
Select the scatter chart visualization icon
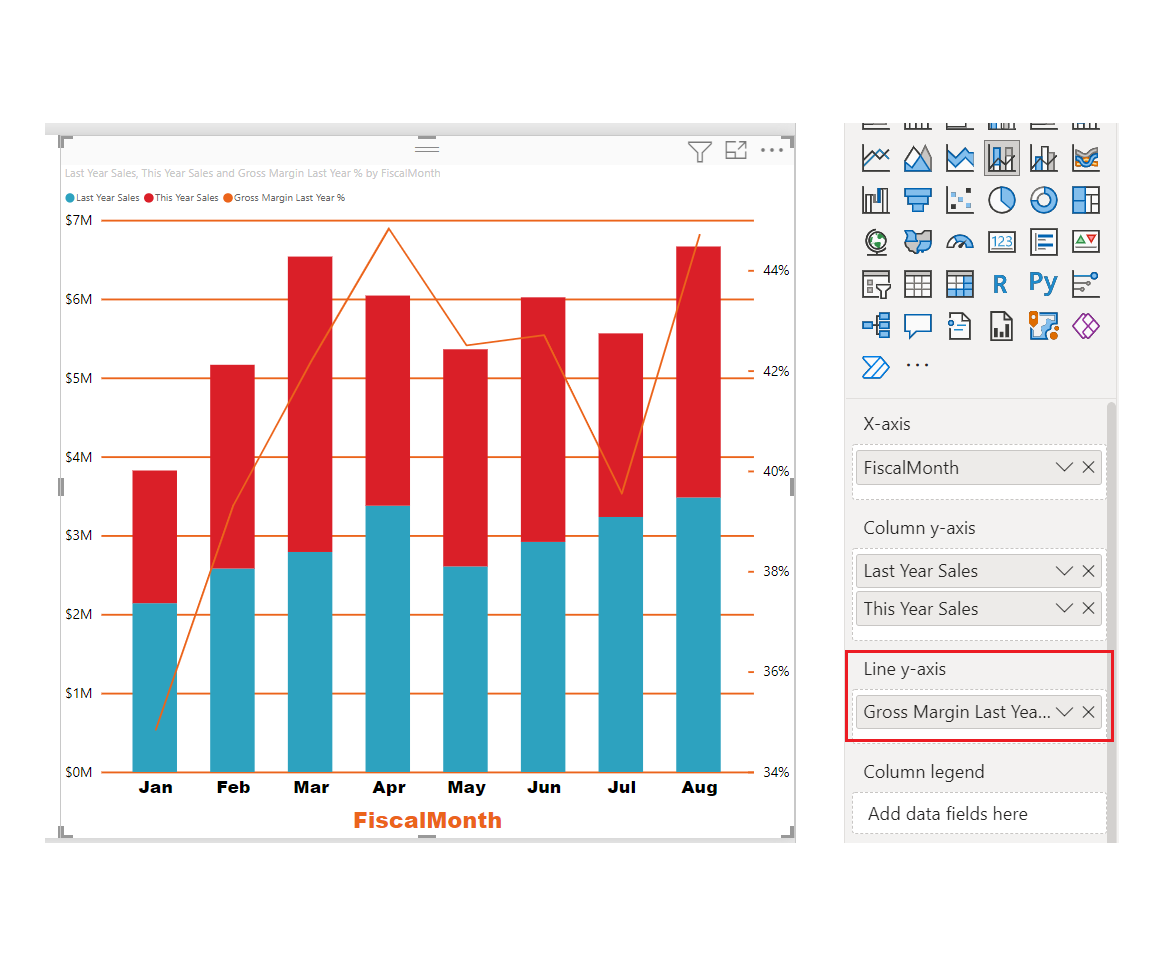pos(960,200)
